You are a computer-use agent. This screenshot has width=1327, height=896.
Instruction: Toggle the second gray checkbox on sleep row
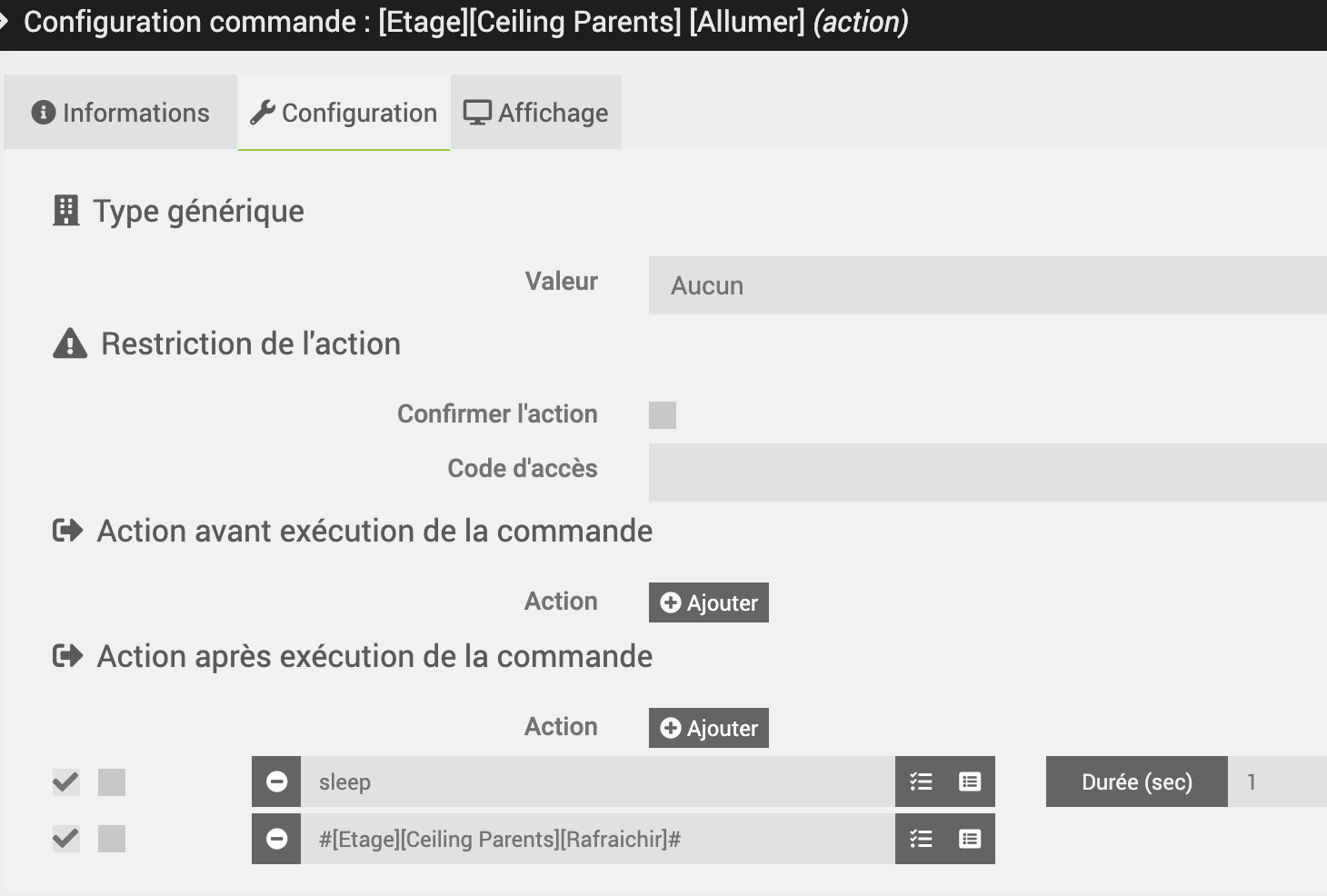click(x=112, y=782)
